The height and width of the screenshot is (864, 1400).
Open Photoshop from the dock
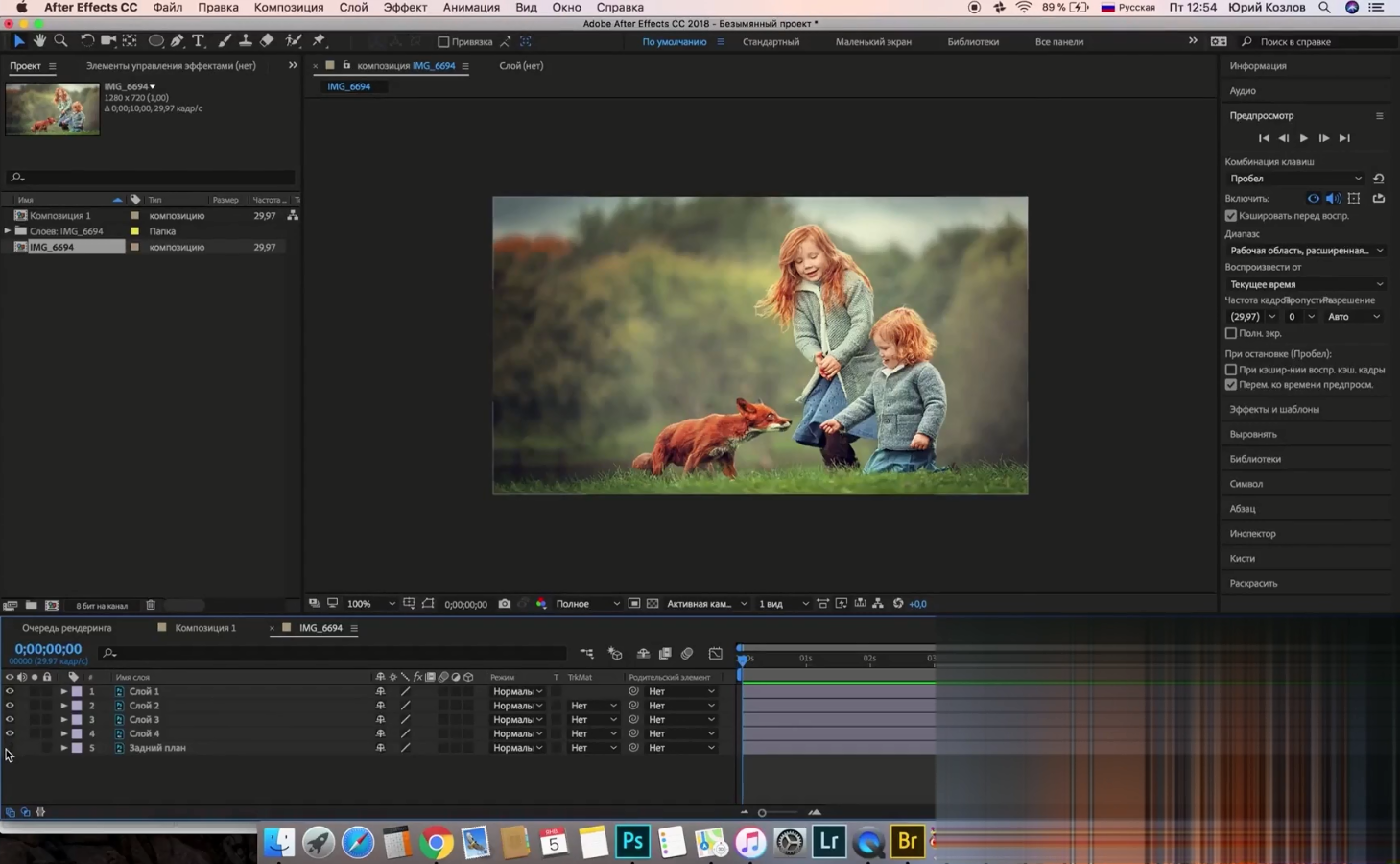(632, 842)
